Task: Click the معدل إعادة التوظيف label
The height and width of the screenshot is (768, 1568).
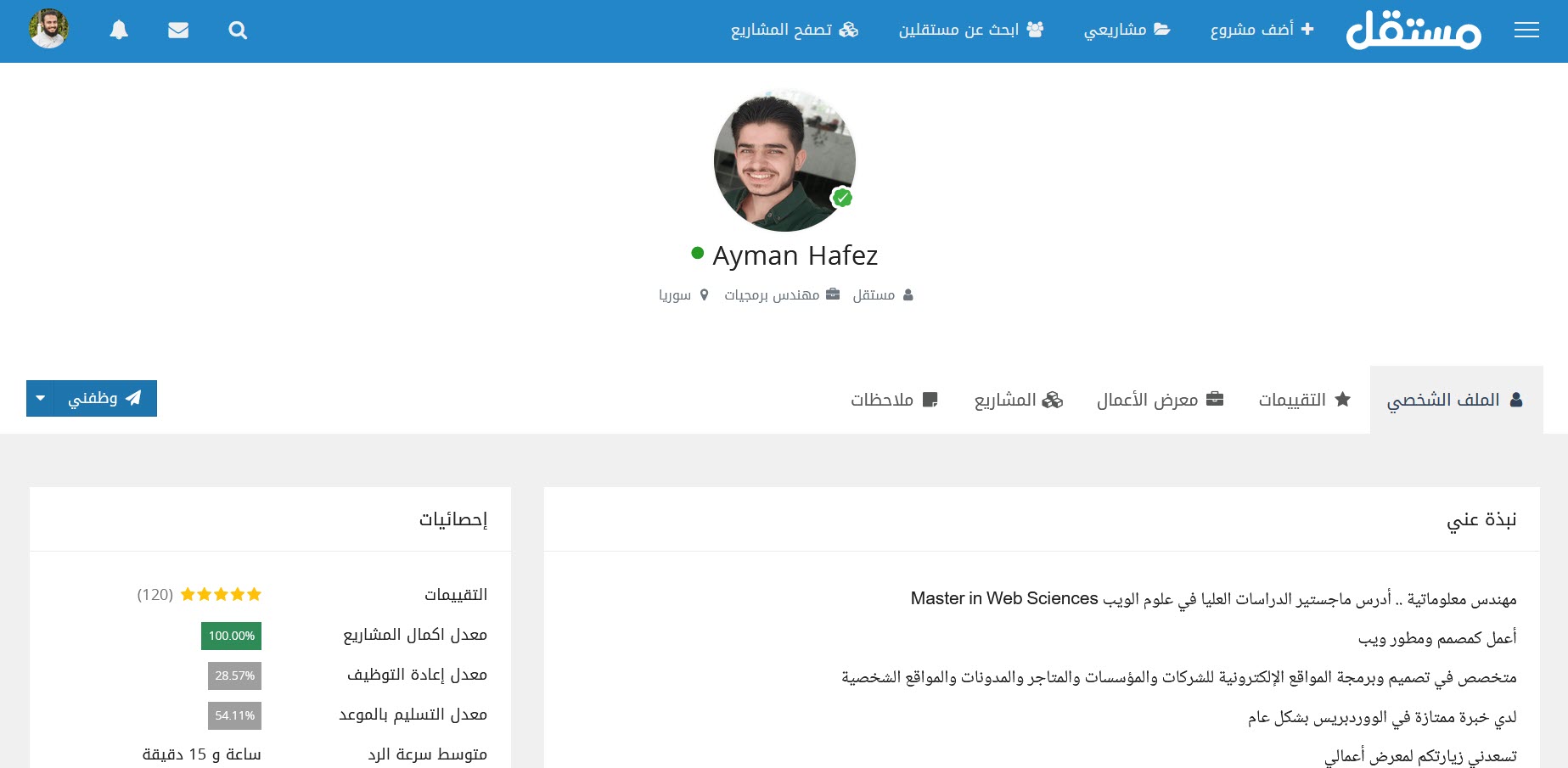Action: point(417,675)
